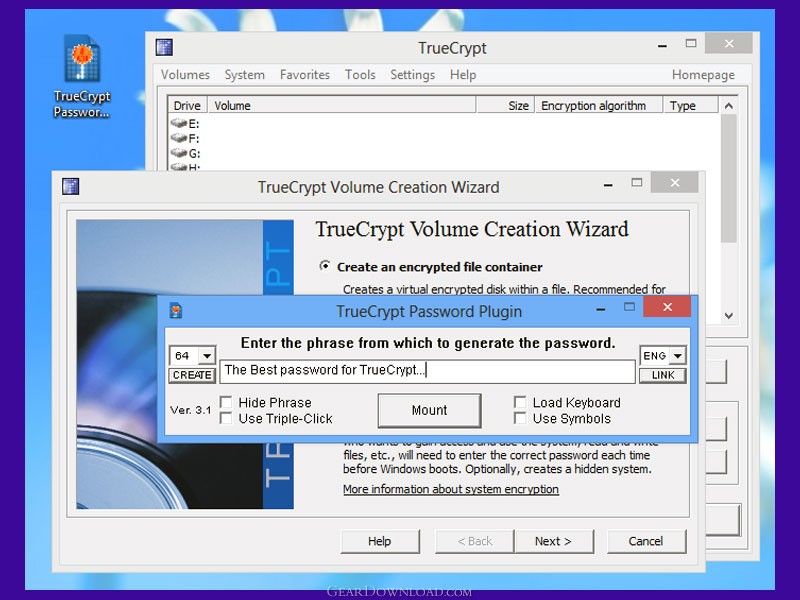Click Next > in the Volume Creation Wizard
The width and height of the screenshot is (800, 600).
pos(554,541)
